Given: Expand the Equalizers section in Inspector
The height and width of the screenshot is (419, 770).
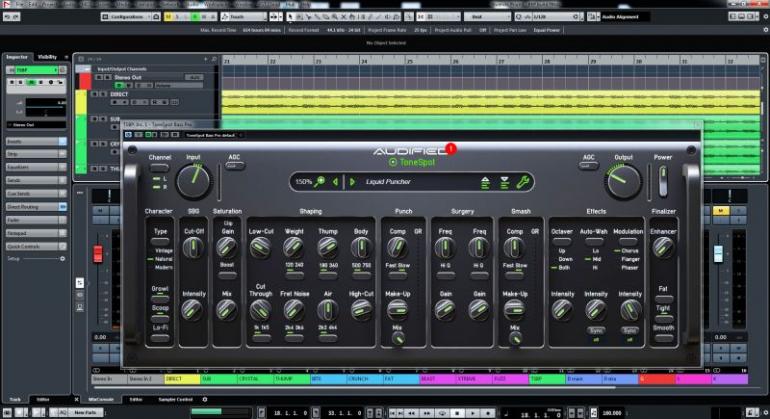Looking at the screenshot, I should [x=36, y=168].
